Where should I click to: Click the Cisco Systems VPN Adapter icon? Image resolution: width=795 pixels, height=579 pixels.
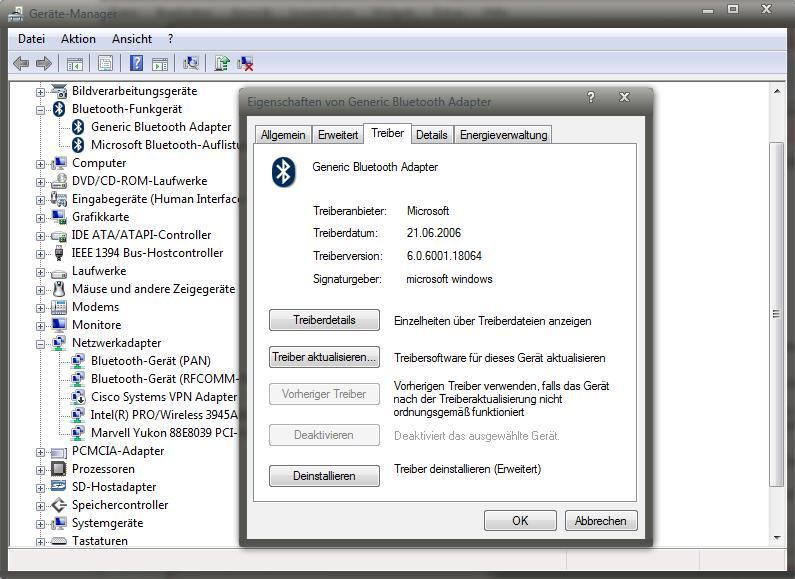click(78, 396)
